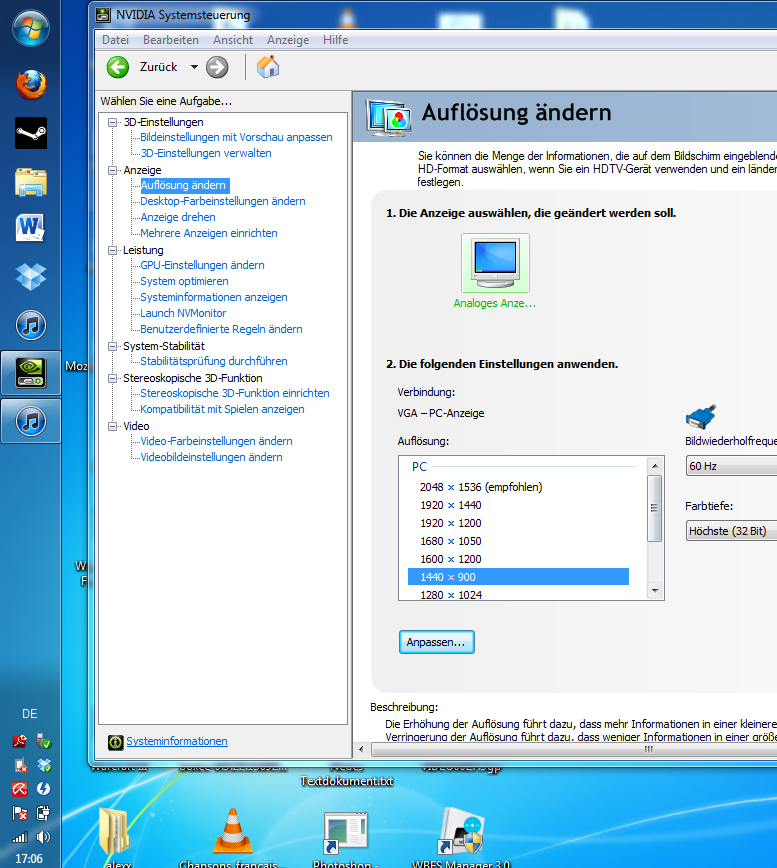Open the Hilfe menu

tap(335, 40)
